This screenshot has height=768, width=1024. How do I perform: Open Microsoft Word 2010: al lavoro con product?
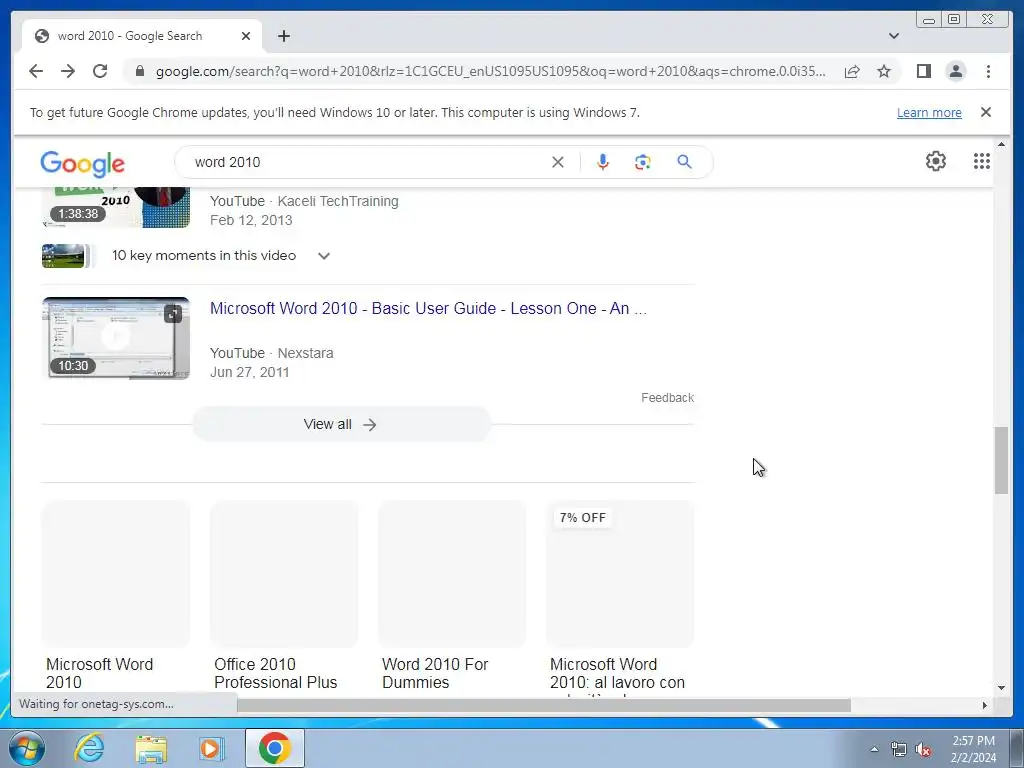pyautogui.click(x=620, y=598)
